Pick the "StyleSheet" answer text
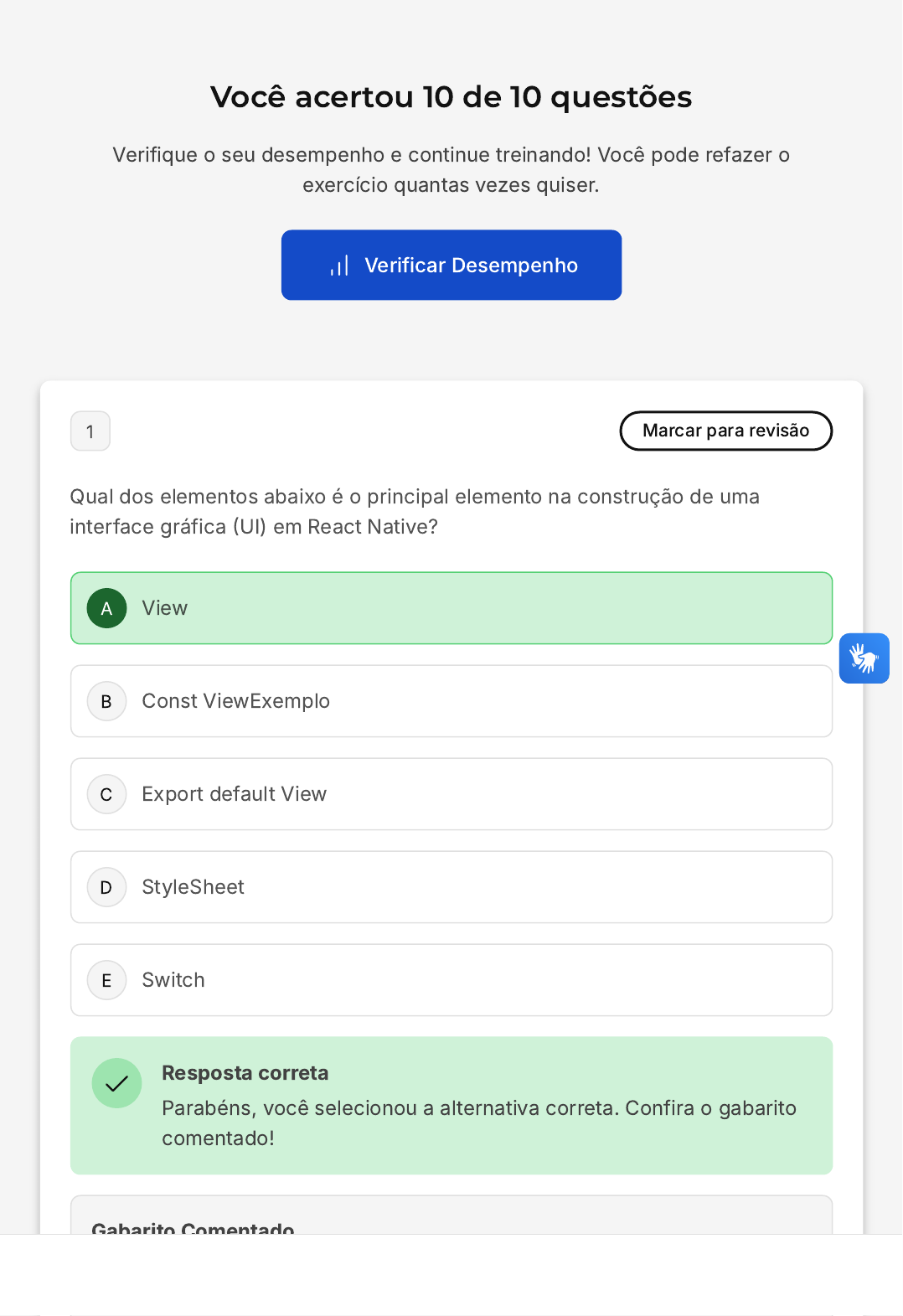The height and width of the screenshot is (1316, 903). (x=193, y=887)
